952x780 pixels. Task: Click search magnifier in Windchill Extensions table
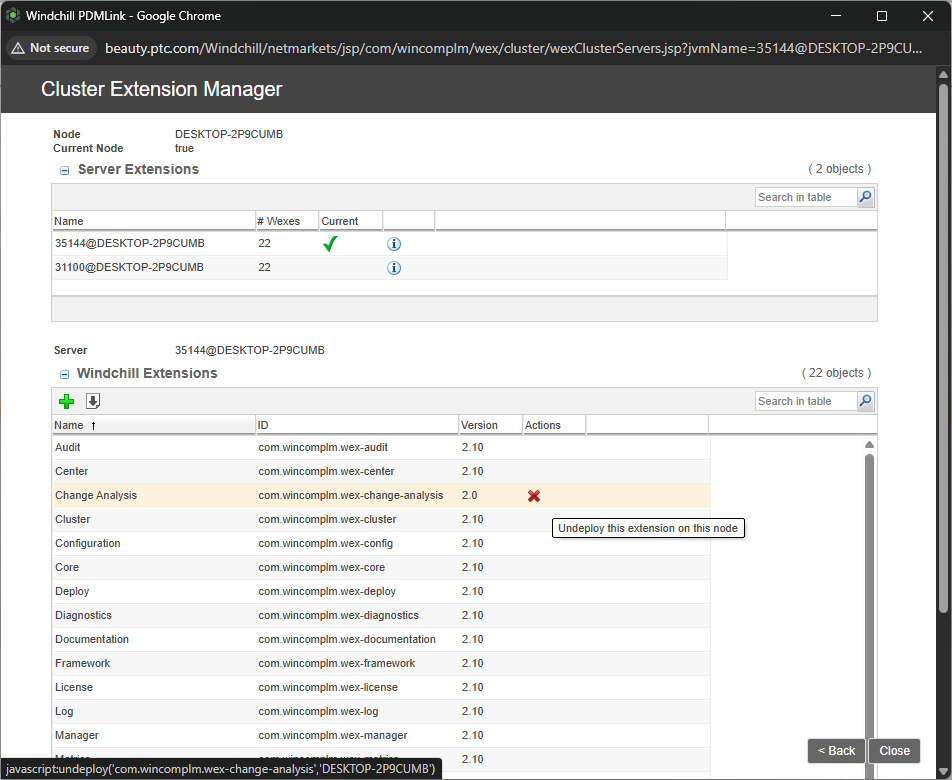(866, 401)
